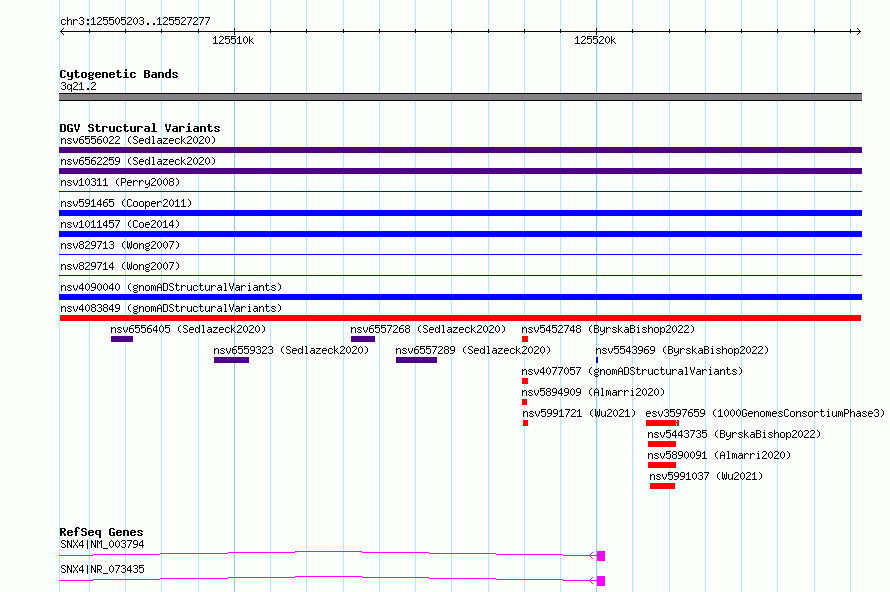Image resolution: width=890 pixels, height=592 pixels.
Task: Open the RefSeq Genes track title
Action: click(101, 532)
